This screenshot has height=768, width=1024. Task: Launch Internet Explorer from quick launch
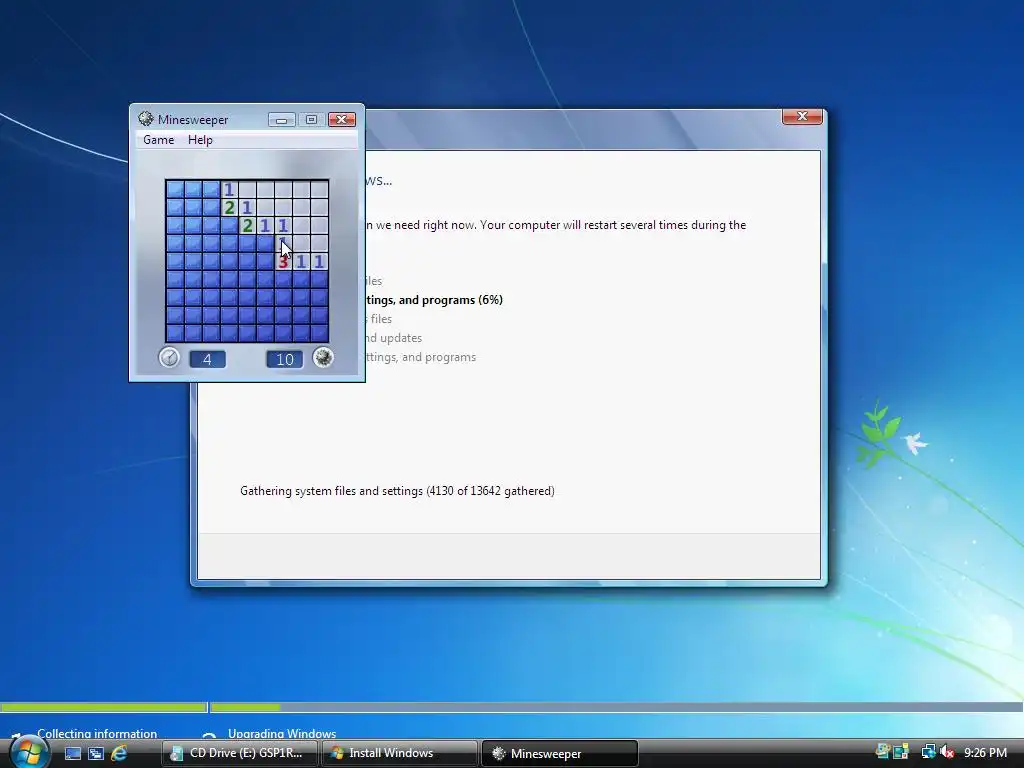119,754
